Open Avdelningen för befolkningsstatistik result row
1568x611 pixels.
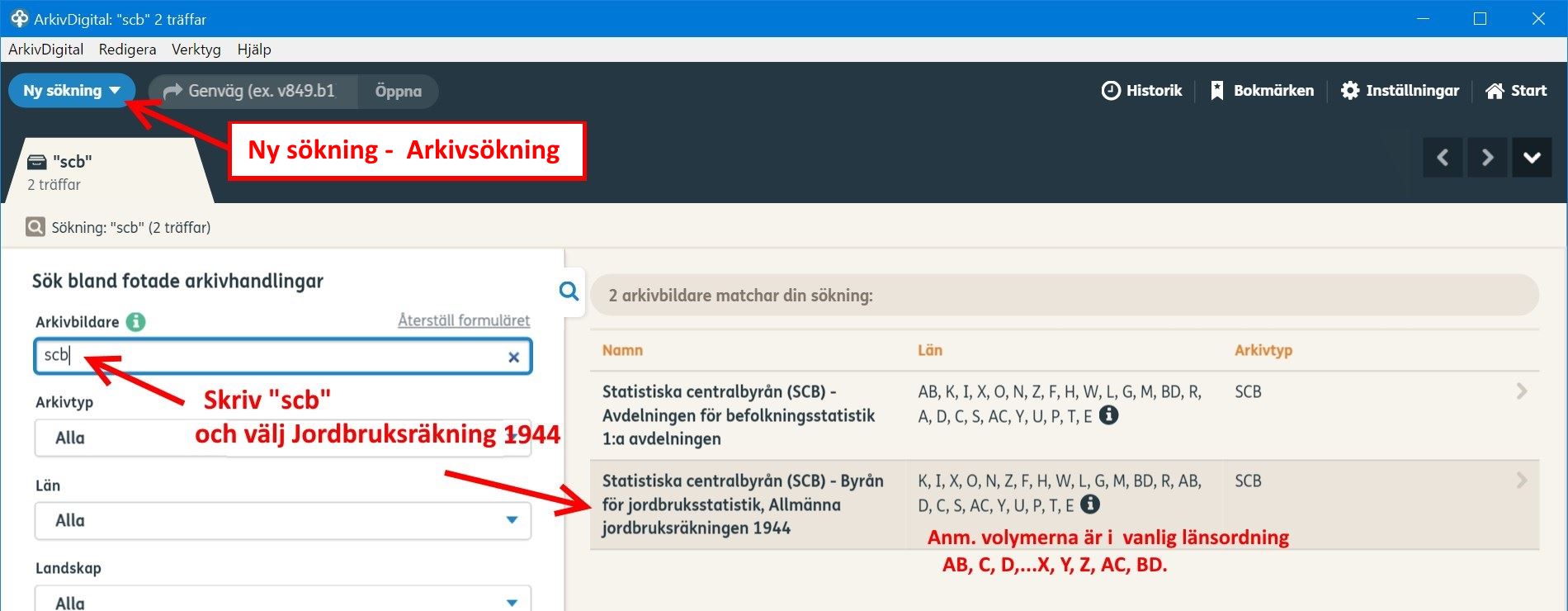click(x=1065, y=415)
